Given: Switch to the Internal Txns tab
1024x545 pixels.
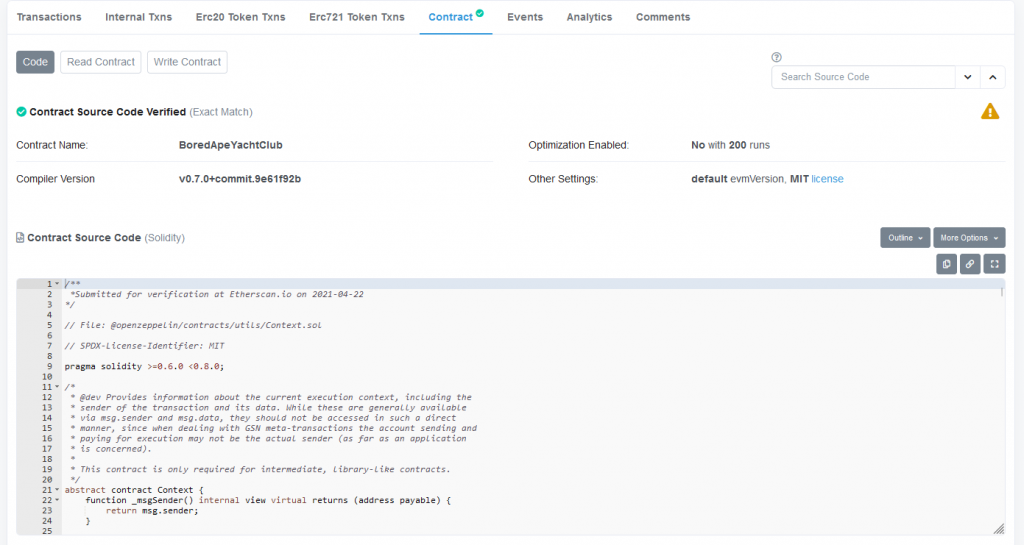Looking at the screenshot, I should [x=138, y=17].
